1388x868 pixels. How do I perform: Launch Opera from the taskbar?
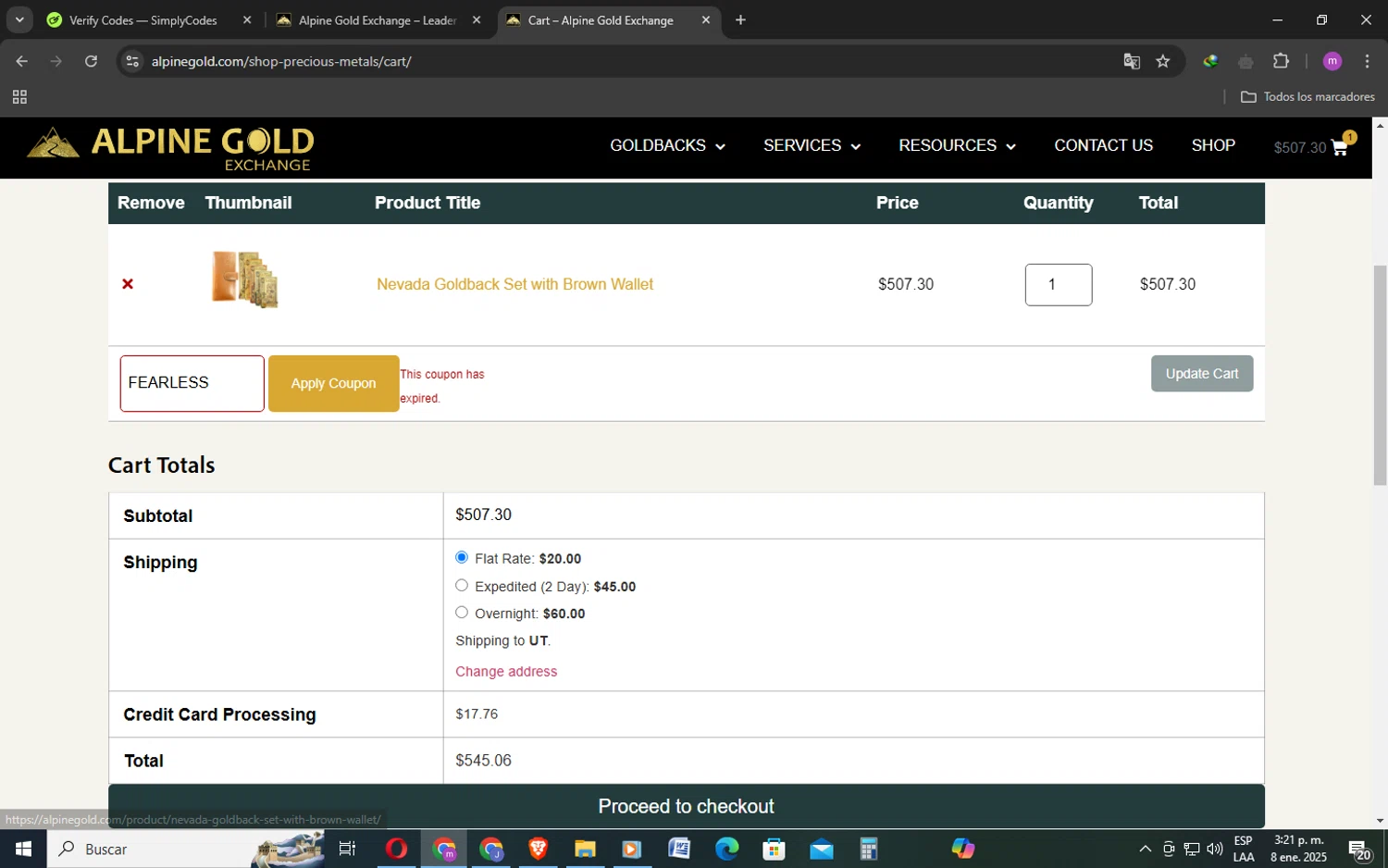click(396, 849)
